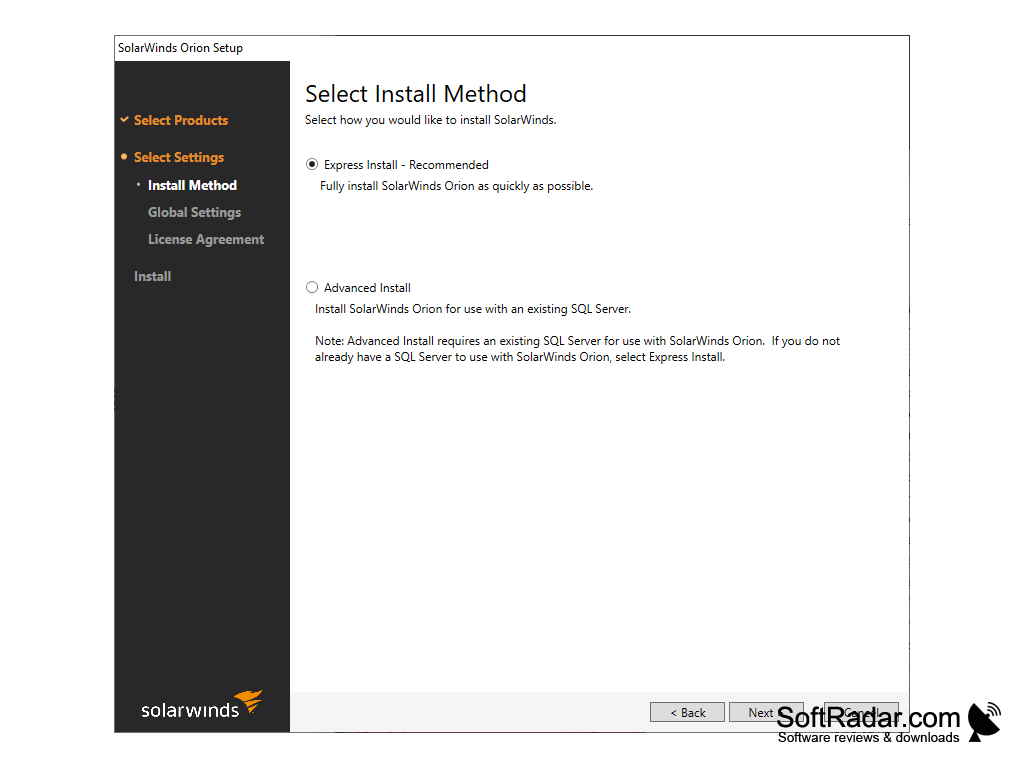This screenshot has height=768, width=1024.
Task: Click the partially hidden Cancel button
Action: [x=860, y=712]
